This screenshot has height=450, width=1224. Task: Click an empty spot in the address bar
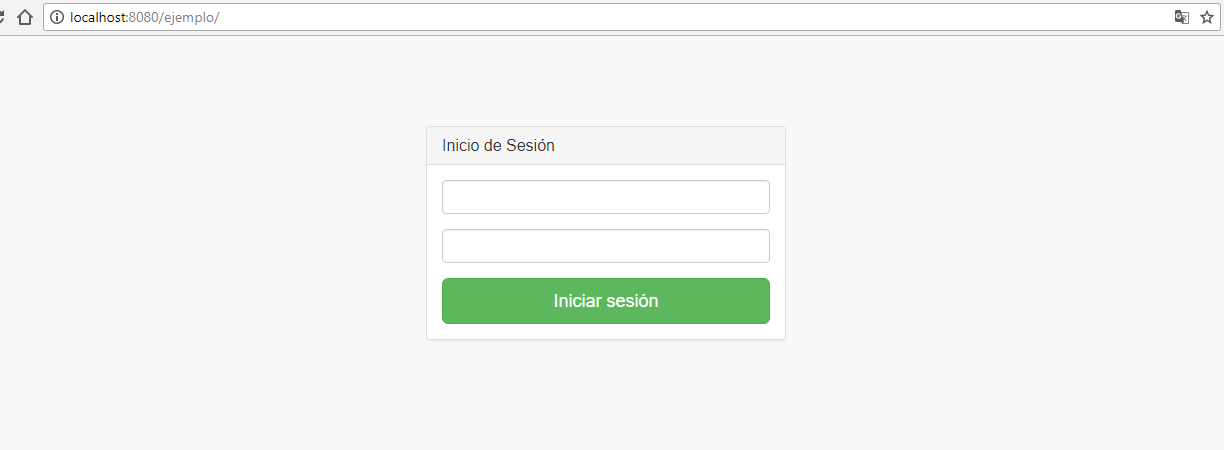click(x=700, y=17)
